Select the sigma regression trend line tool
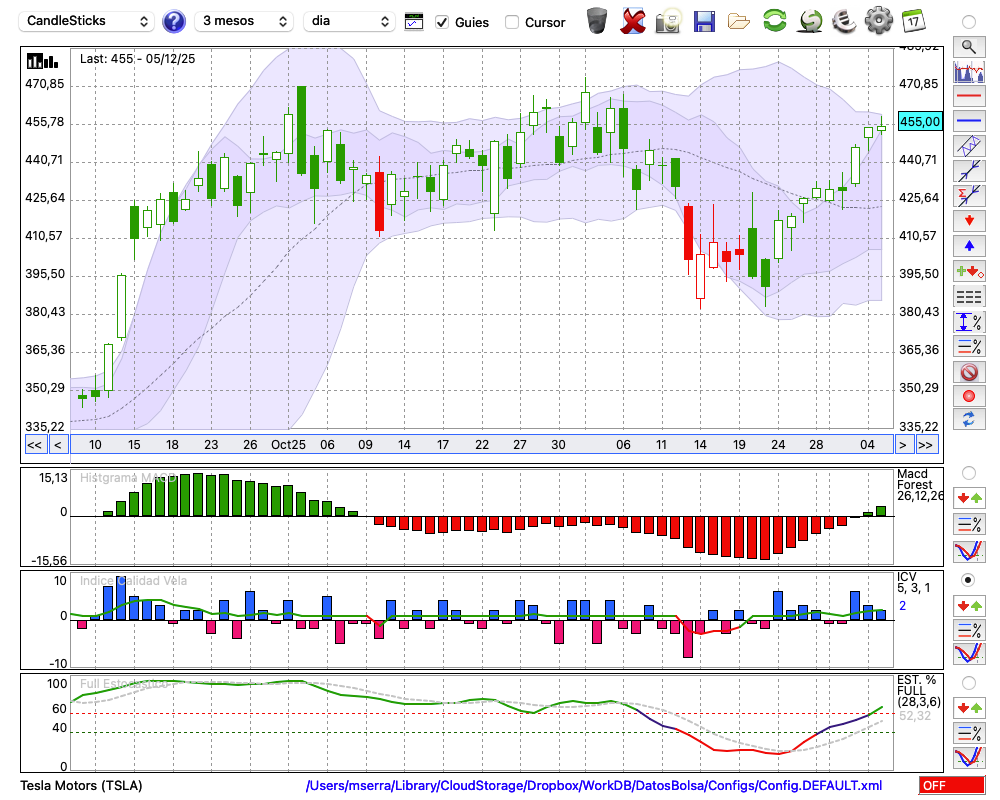1000x800 pixels. (969, 195)
